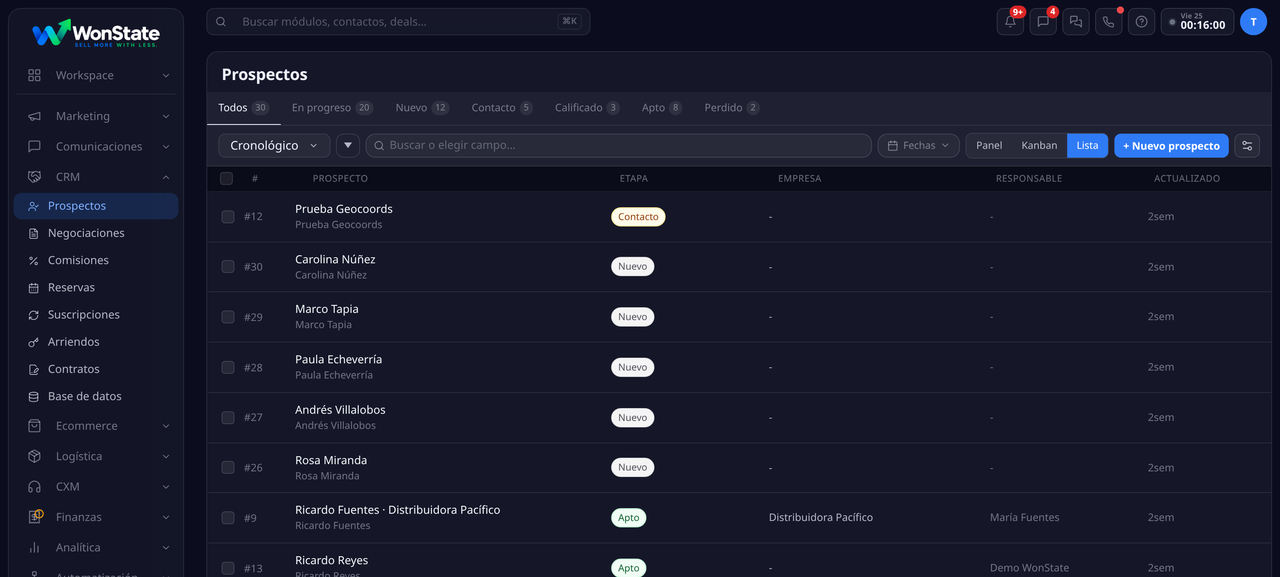
Task: Open the chat messages icon with badge 4
Action: [x=1043, y=22]
